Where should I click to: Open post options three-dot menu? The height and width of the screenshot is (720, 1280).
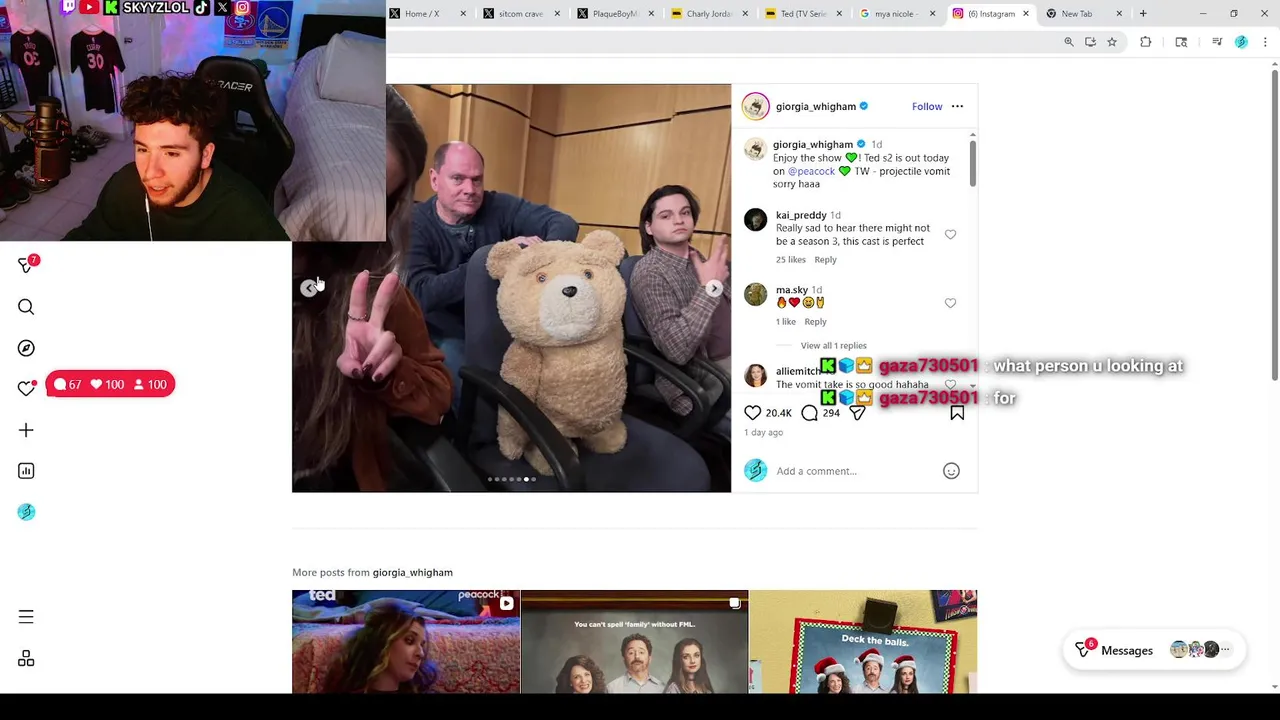pos(957,106)
